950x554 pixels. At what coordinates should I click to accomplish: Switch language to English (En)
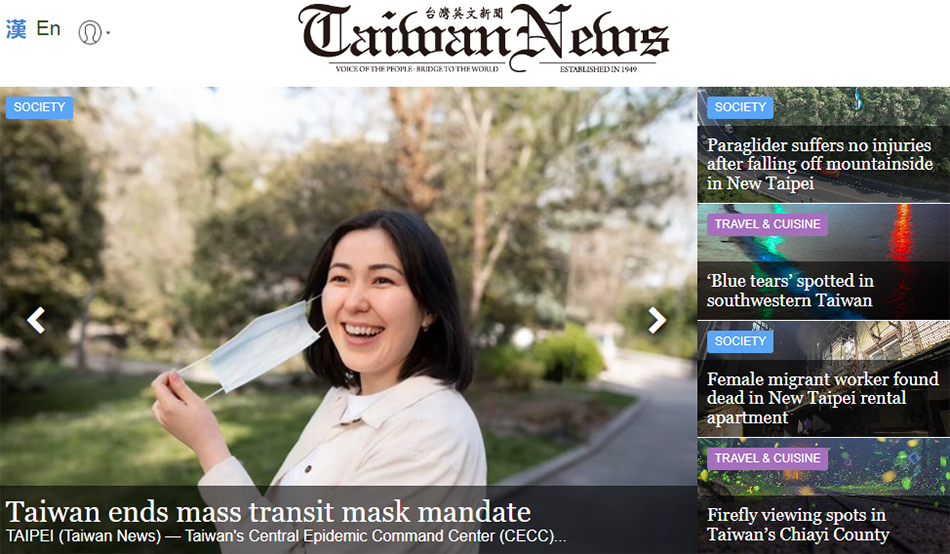[x=48, y=28]
